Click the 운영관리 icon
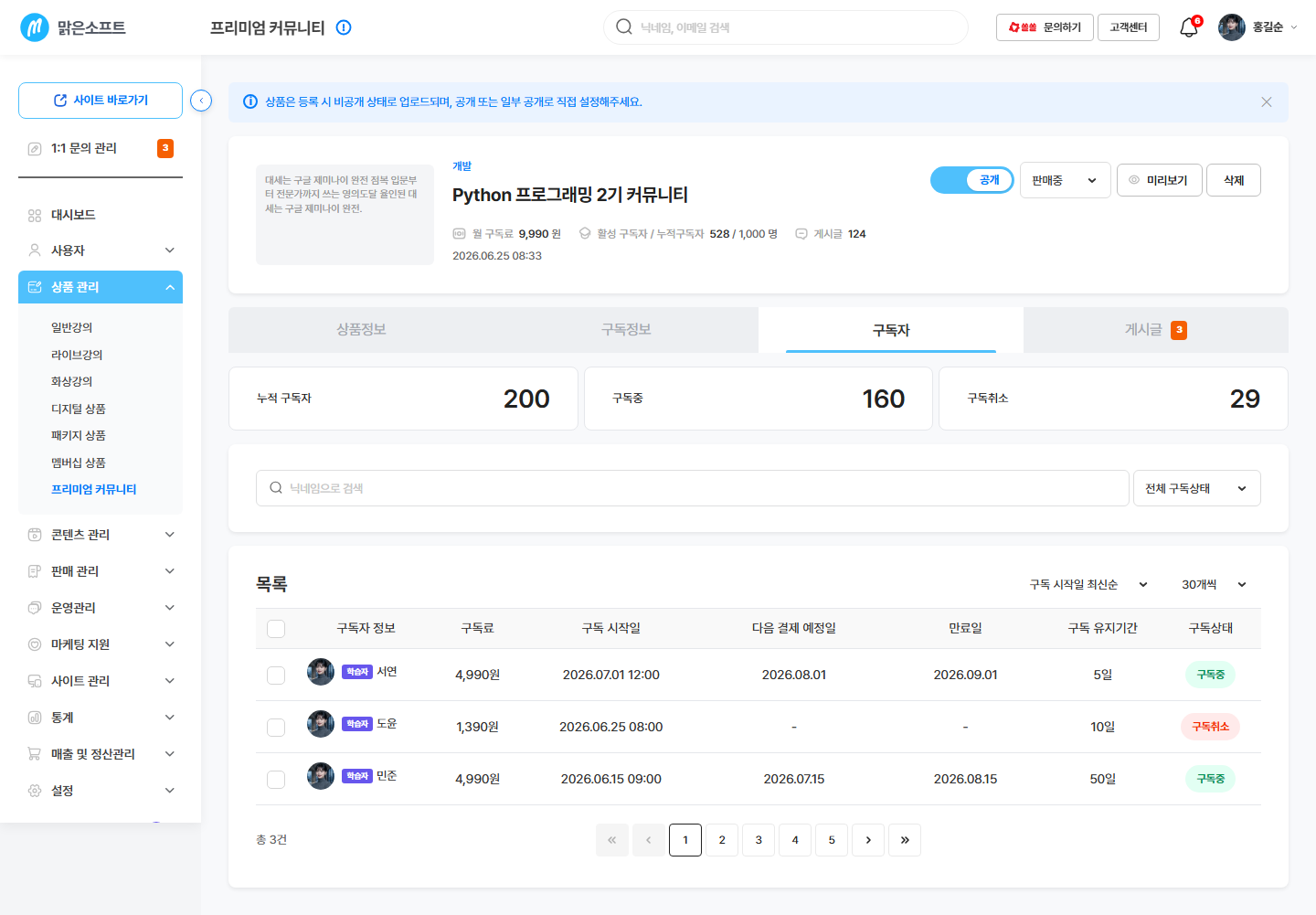The image size is (1316, 915). [x=35, y=608]
